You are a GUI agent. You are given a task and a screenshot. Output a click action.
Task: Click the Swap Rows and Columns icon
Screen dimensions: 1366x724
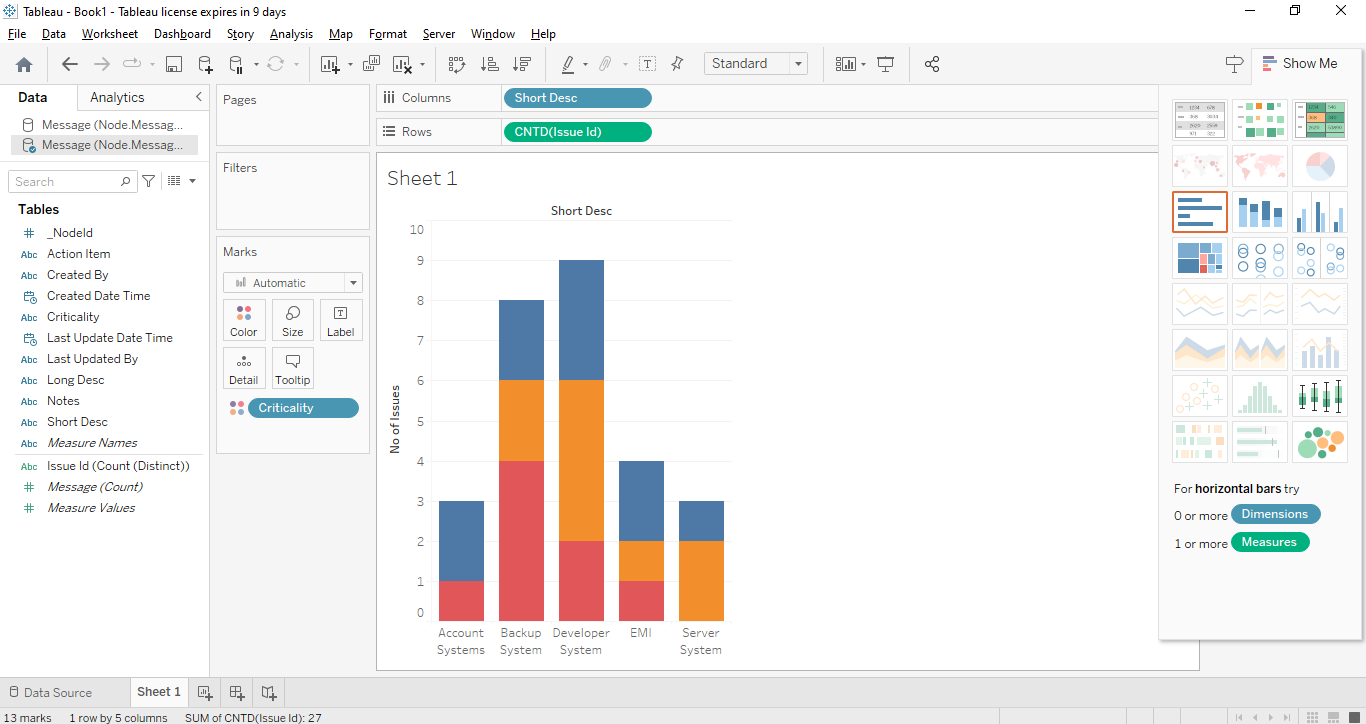[457, 64]
